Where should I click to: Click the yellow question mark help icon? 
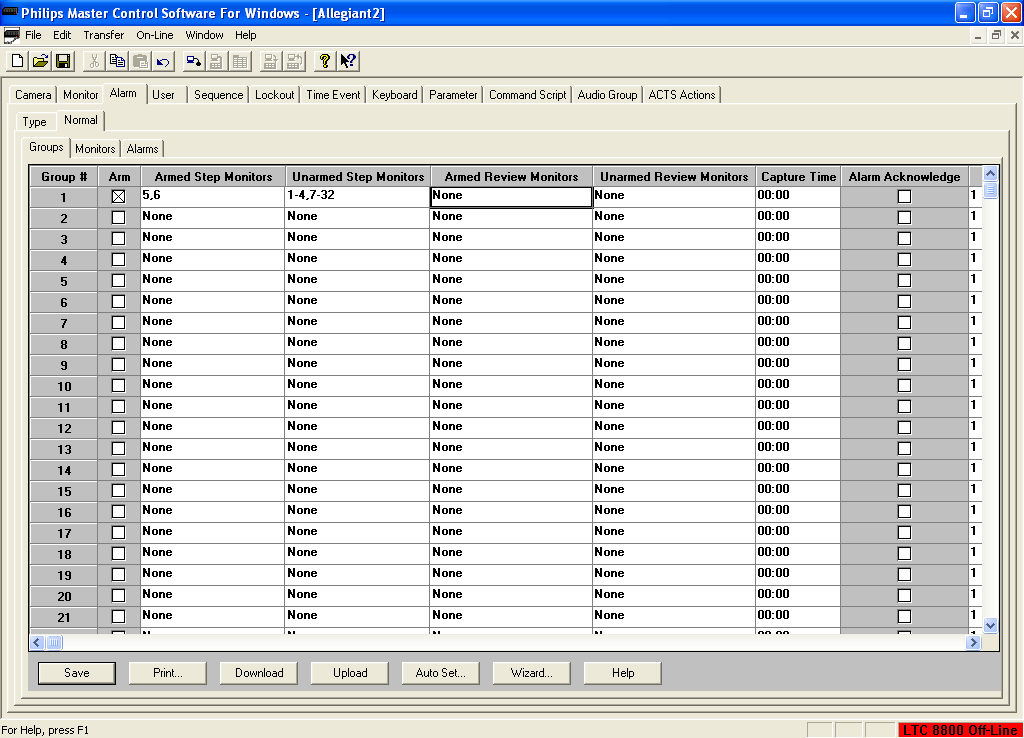point(325,61)
